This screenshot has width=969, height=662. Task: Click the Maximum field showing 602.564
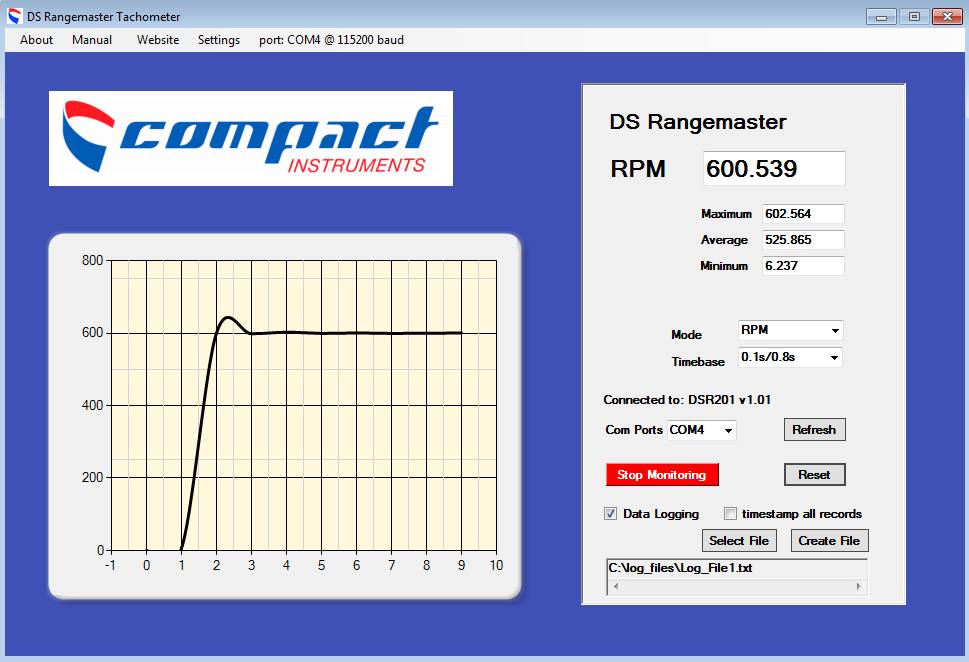[x=803, y=214]
